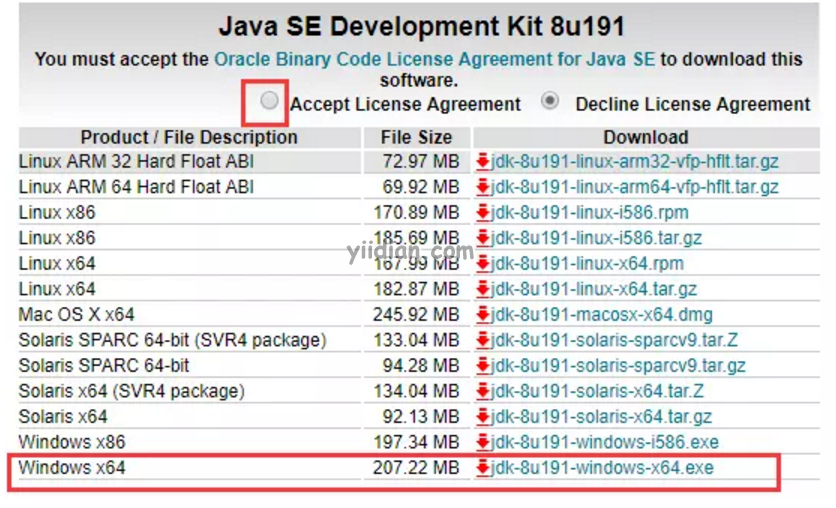836x508 pixels.
Task: Download jdk-8u191-windows-x64.exe
Action: 602,467
